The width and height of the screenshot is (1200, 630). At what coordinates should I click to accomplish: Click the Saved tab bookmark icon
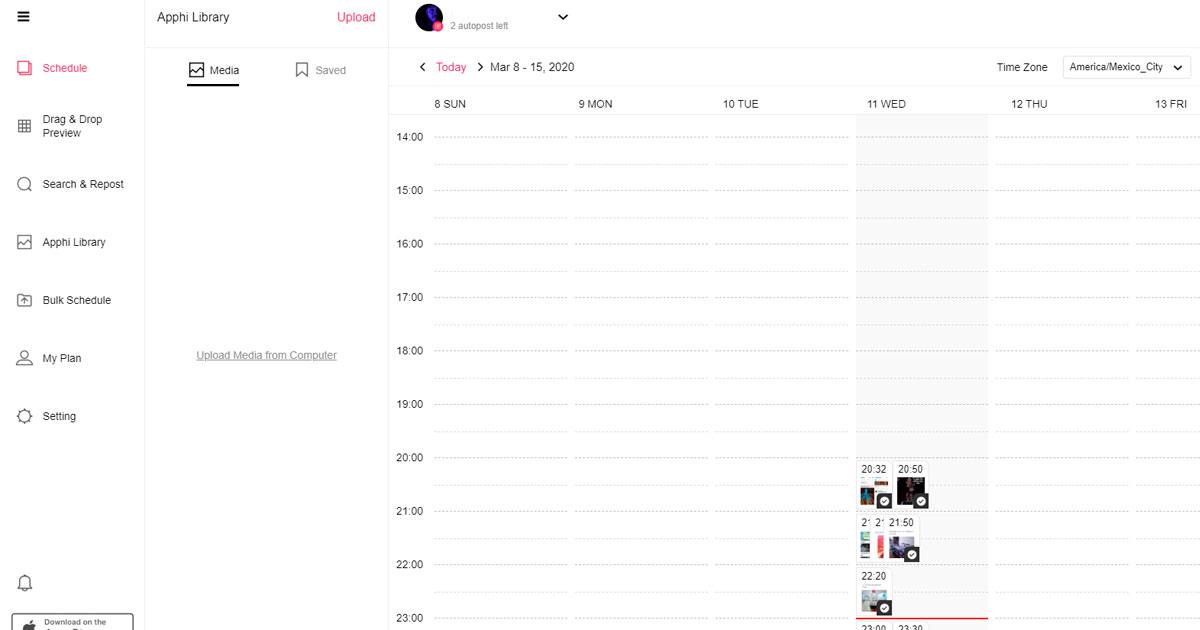tap(302, 70)
